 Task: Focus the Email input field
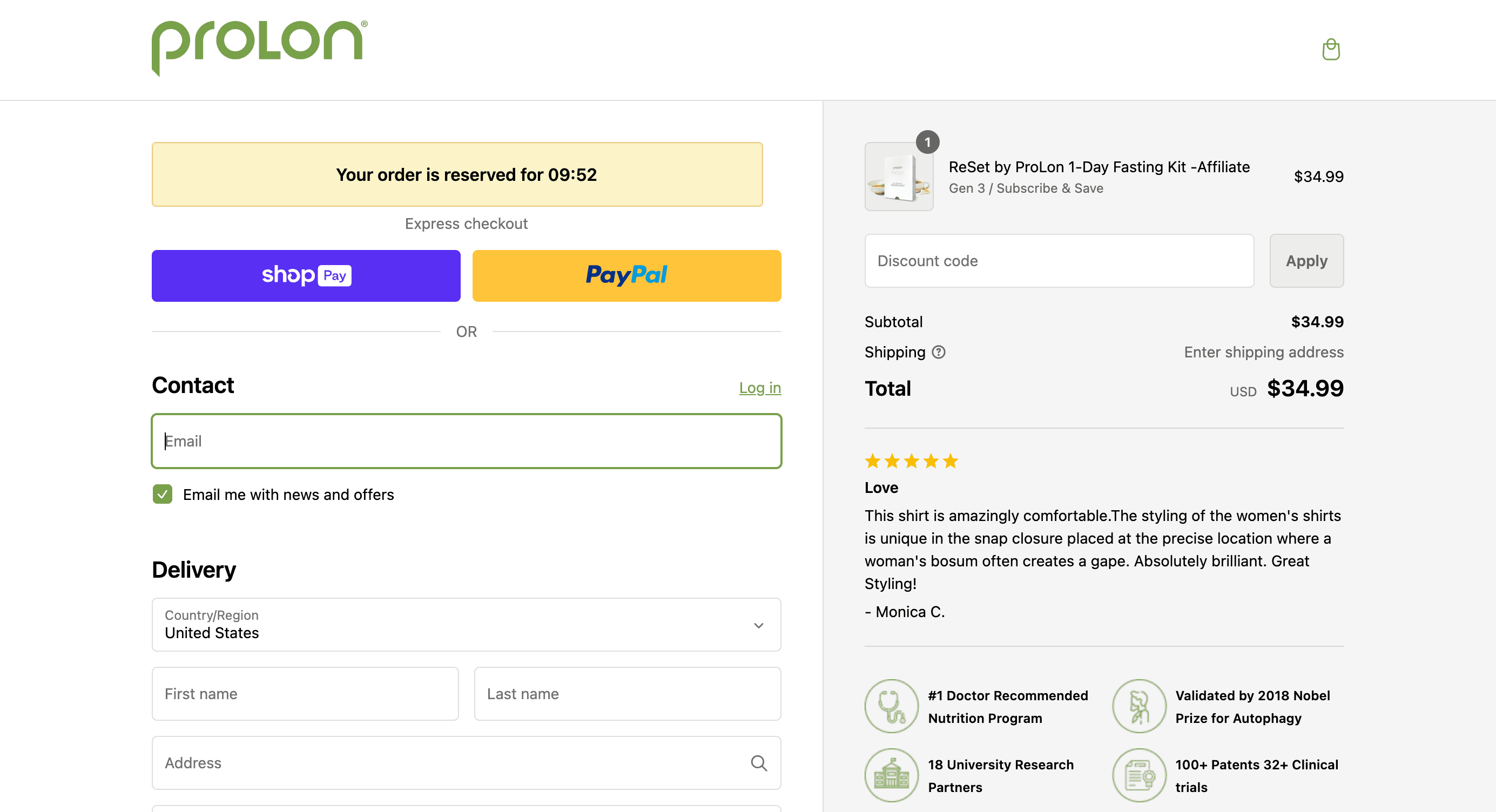click(466, 441)
